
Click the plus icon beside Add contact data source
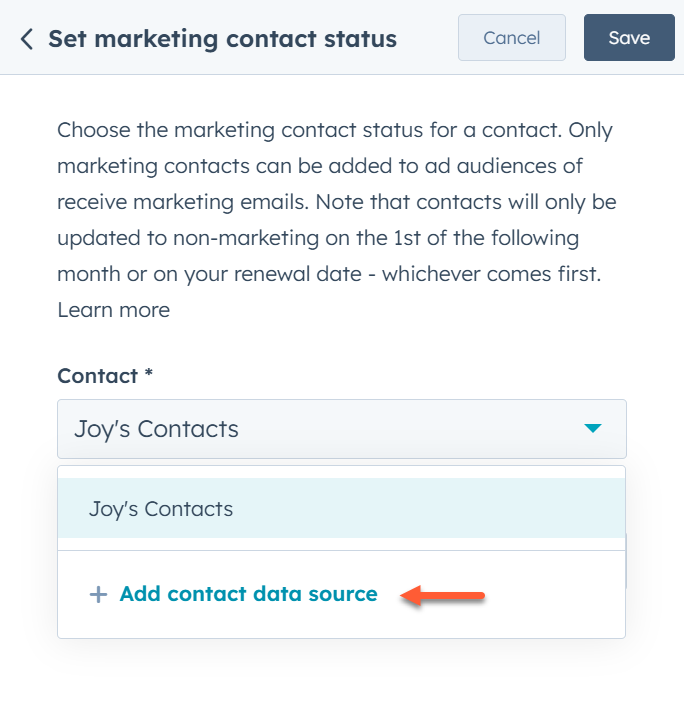98,595
